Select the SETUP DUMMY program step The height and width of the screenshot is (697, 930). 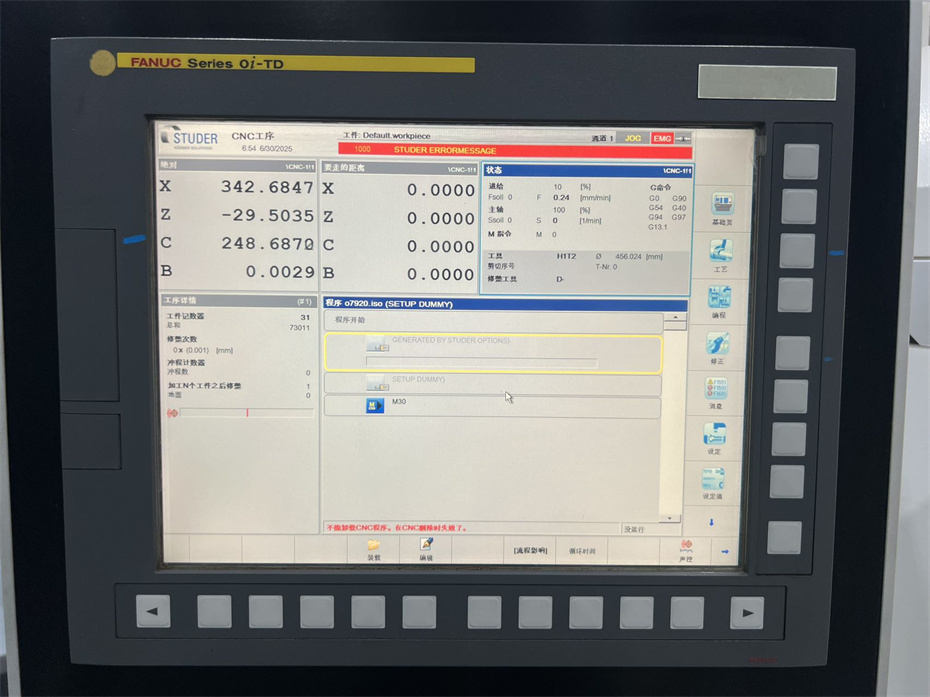coord(493,382)
